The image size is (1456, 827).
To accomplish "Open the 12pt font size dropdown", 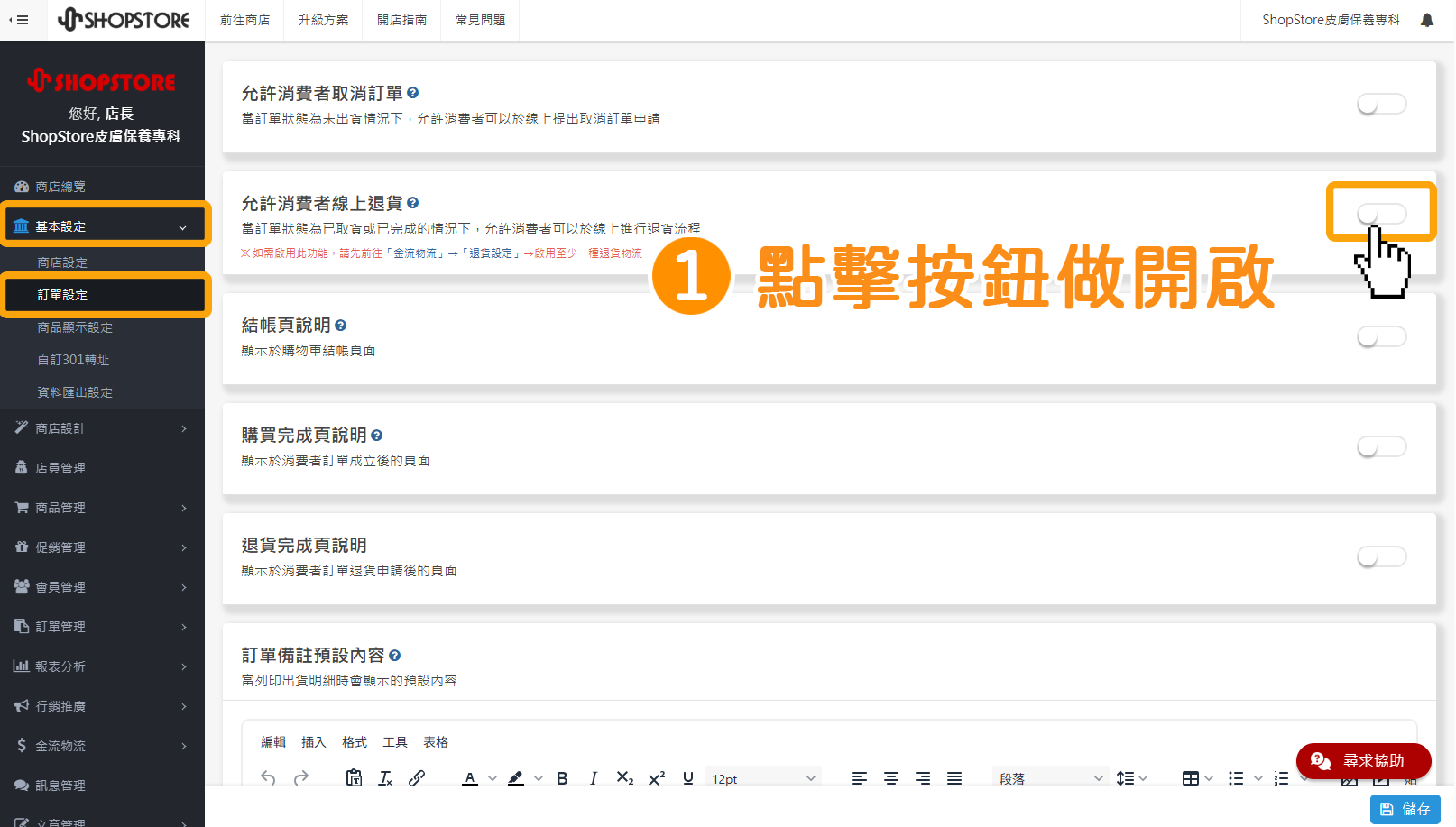I will pos(762,776).
